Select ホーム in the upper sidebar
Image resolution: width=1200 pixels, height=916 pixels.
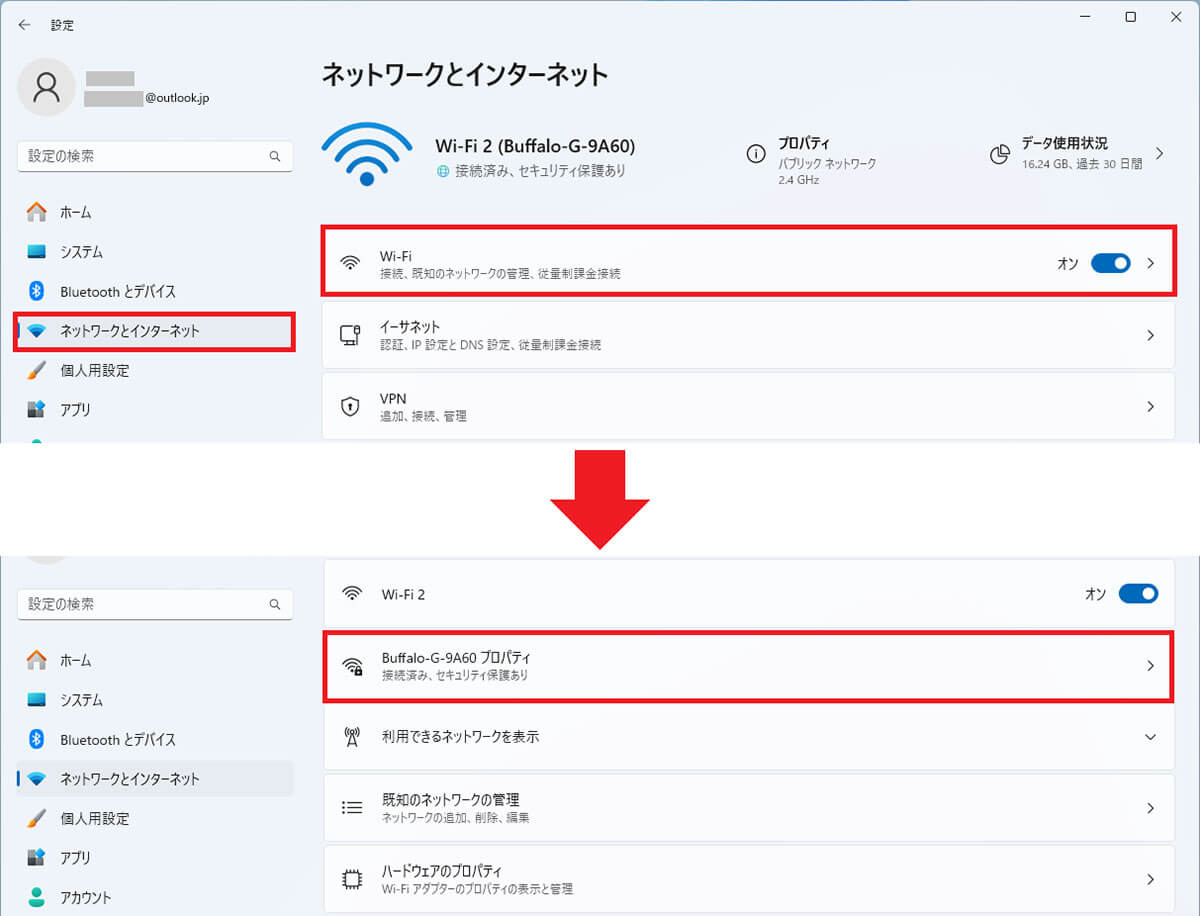[x=155, y=212]
